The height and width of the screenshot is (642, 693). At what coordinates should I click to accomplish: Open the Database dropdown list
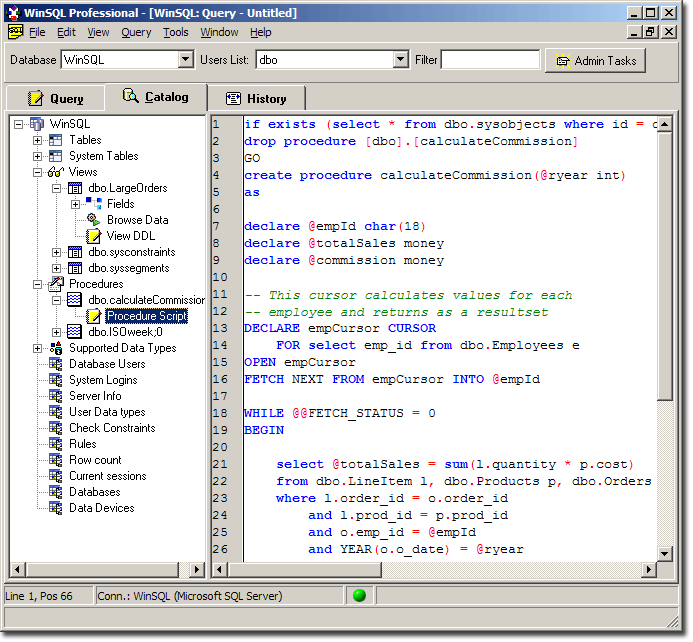tap(186, 59)
